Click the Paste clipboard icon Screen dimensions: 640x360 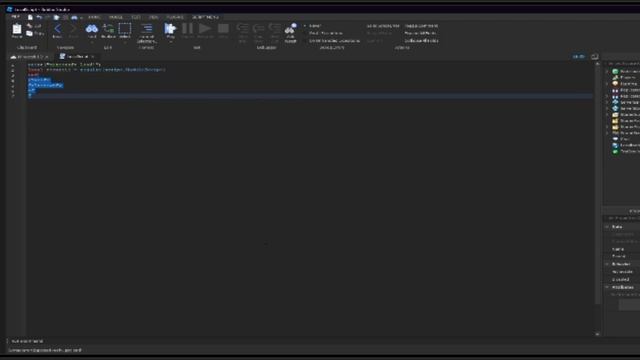click(17, 29)
